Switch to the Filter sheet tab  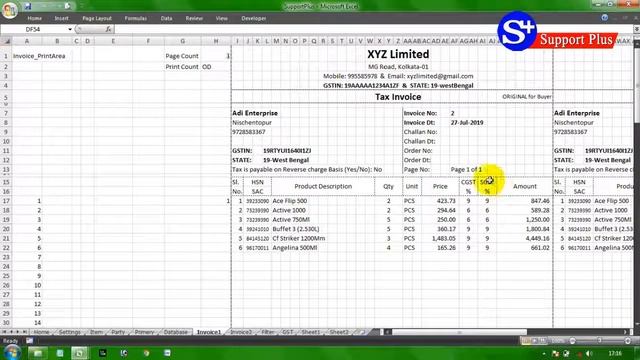268,332
